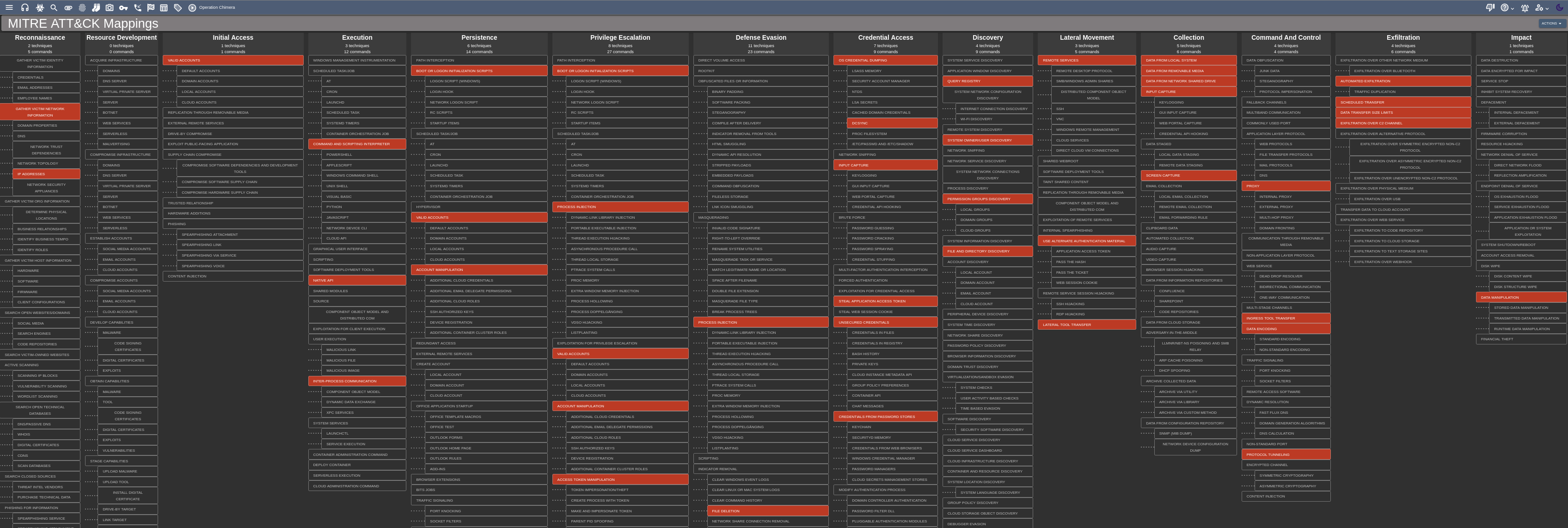Image resolution: width=1568 pixels, height=528 pixels.
Task: Open screenshots via camera icon
Action: click(110, 7)
